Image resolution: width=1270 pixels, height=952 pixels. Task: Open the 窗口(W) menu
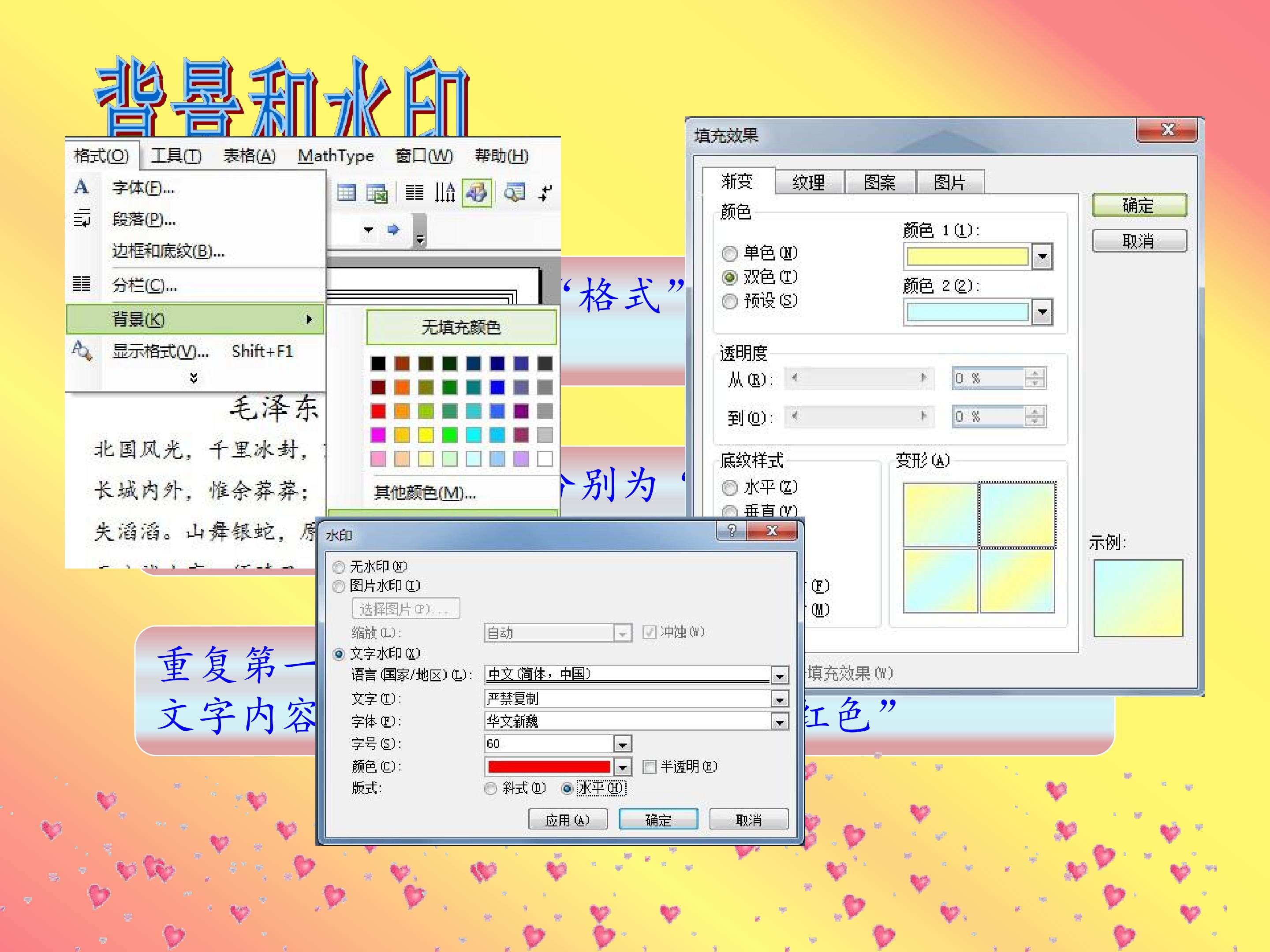[424, 156]
